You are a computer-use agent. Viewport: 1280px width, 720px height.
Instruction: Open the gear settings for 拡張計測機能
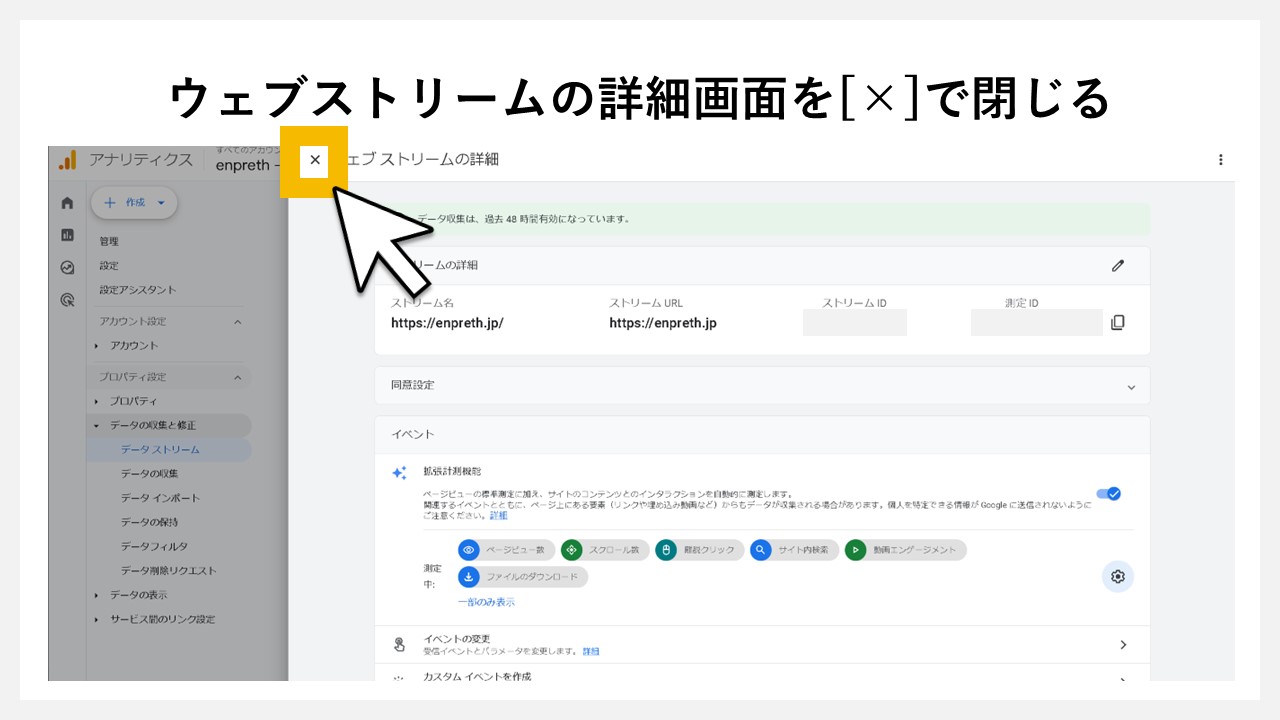(1117, 577)
